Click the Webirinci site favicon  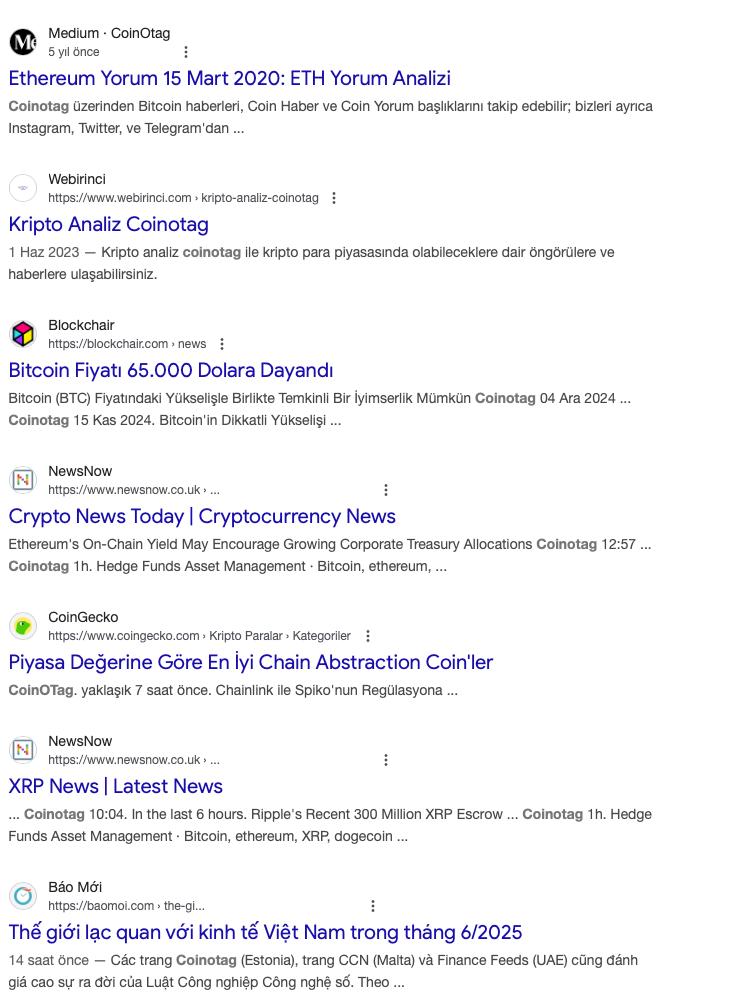(x=23, y=188)
